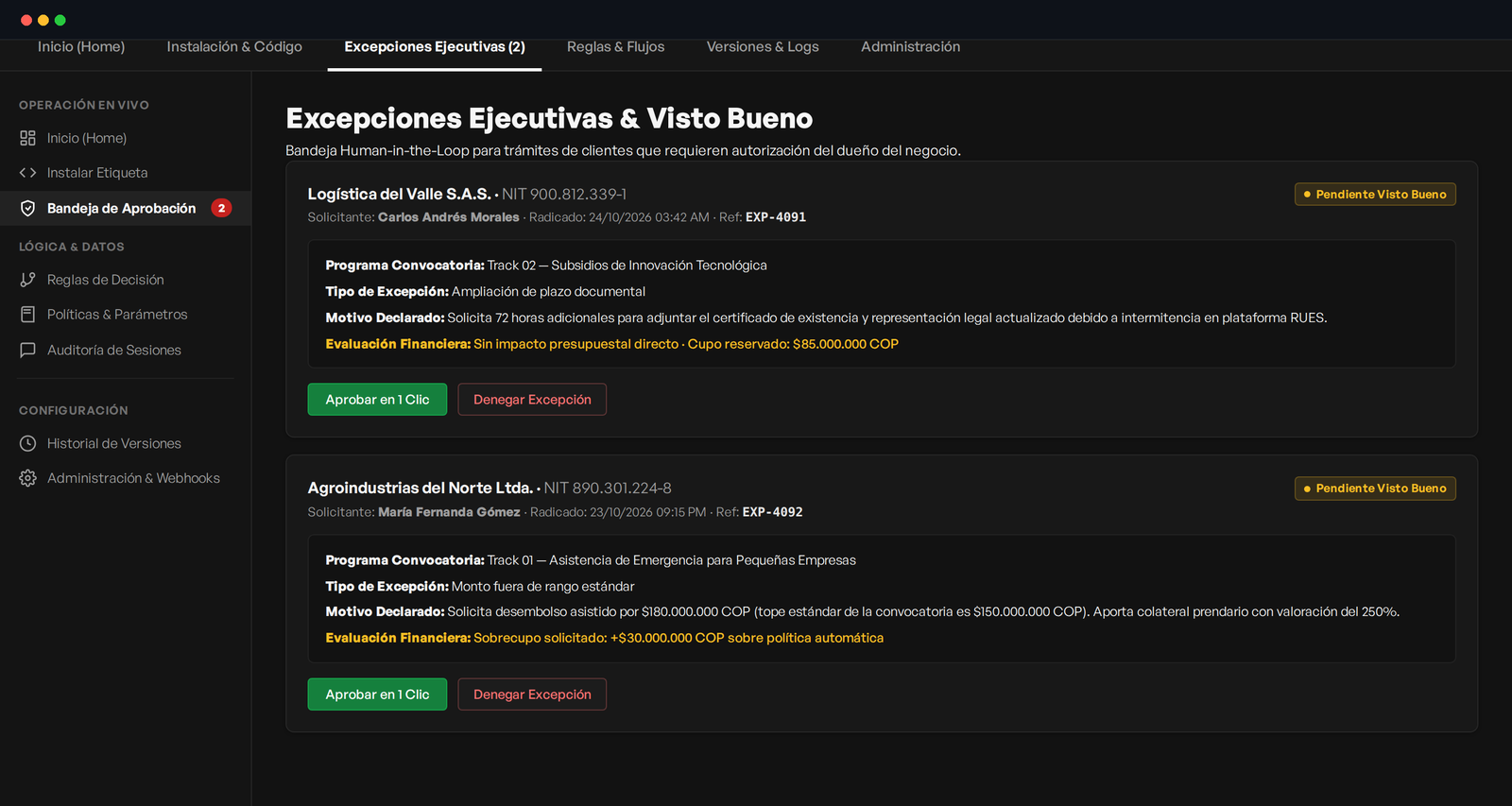
Task: Open the Inicio (Home) top tab
Action: coord(81,46)
